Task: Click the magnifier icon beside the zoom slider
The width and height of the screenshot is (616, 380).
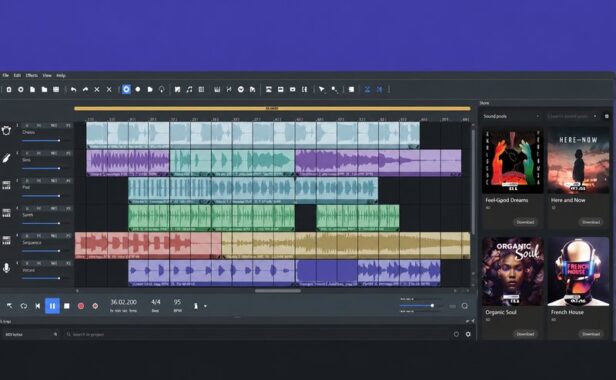Action: pos(465,306)
